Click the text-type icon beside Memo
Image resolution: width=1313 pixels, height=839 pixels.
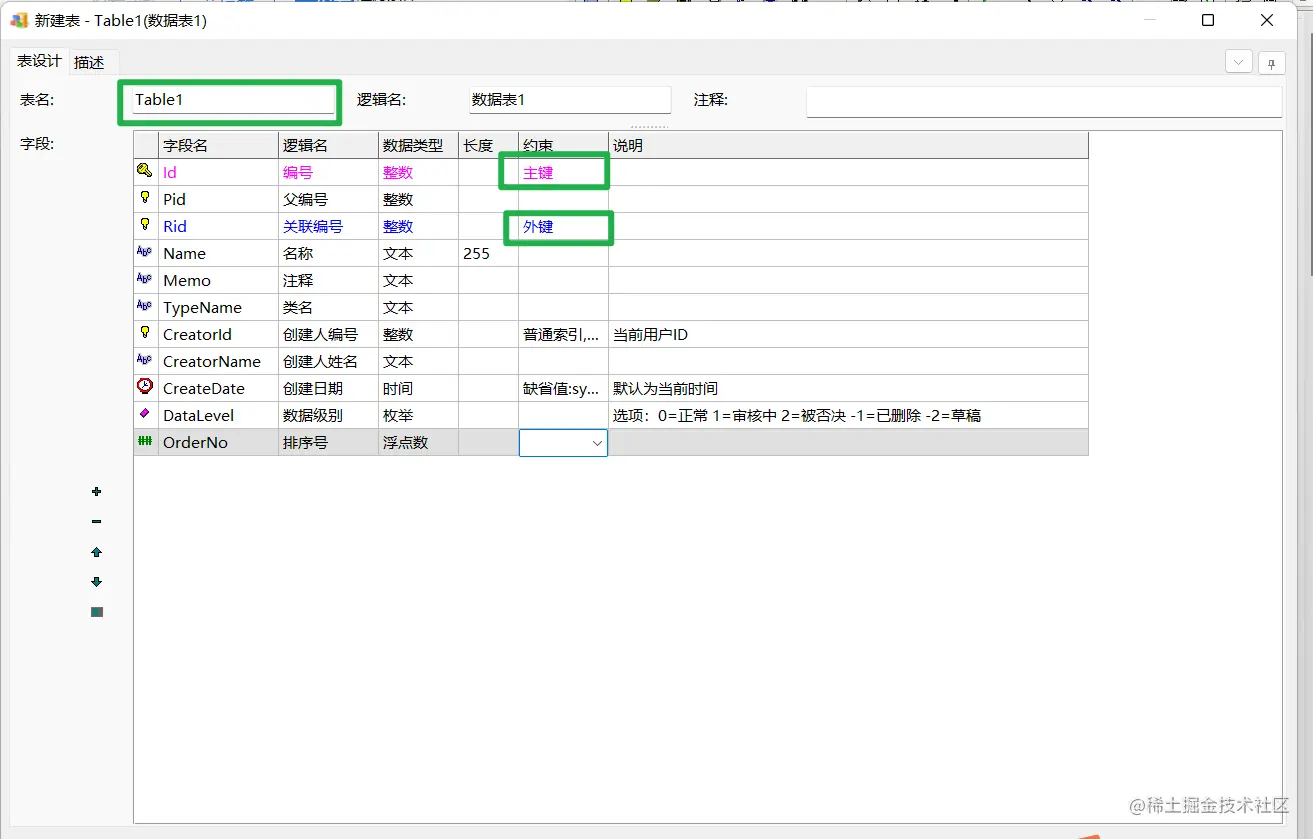tap(145, 280)
